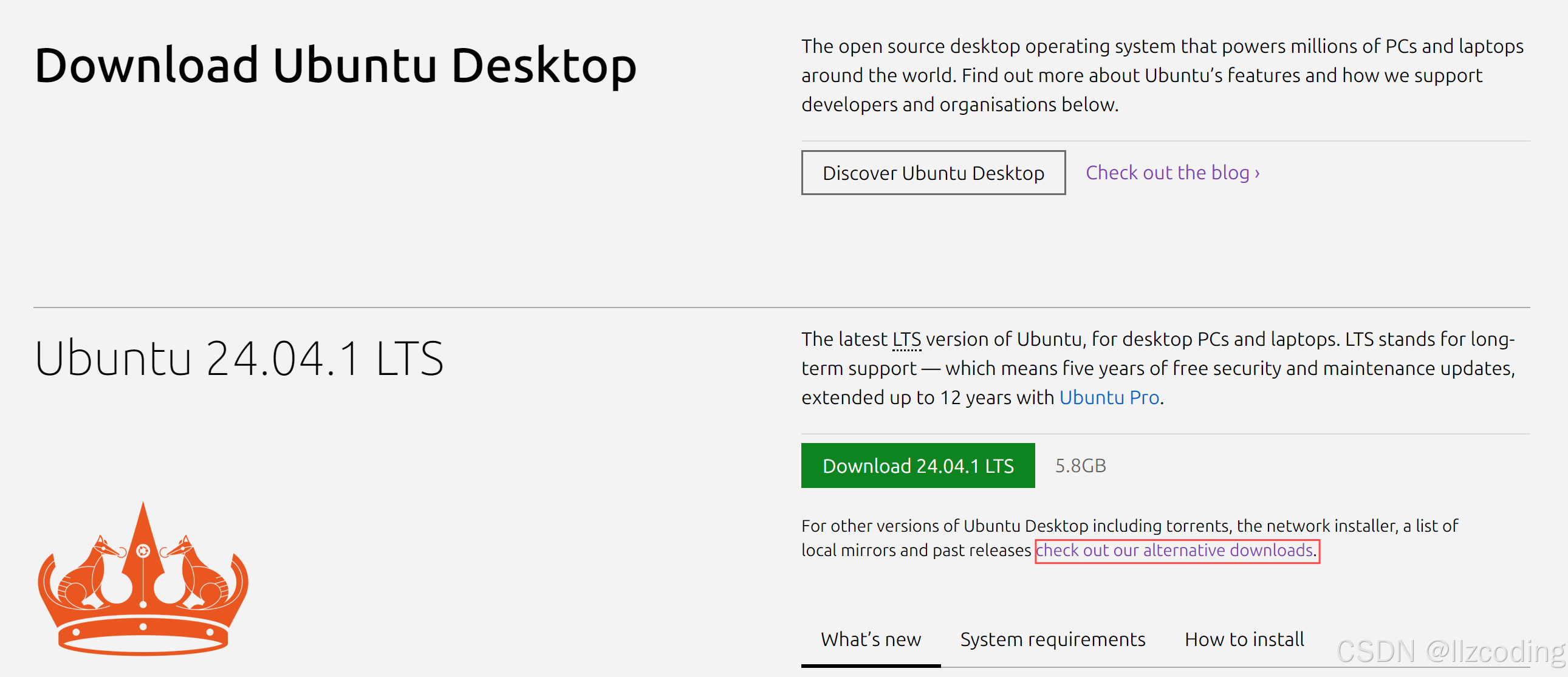Follow the alternative downloads link
This screenshot has height=677, width=1568.
coord(1175,551)
